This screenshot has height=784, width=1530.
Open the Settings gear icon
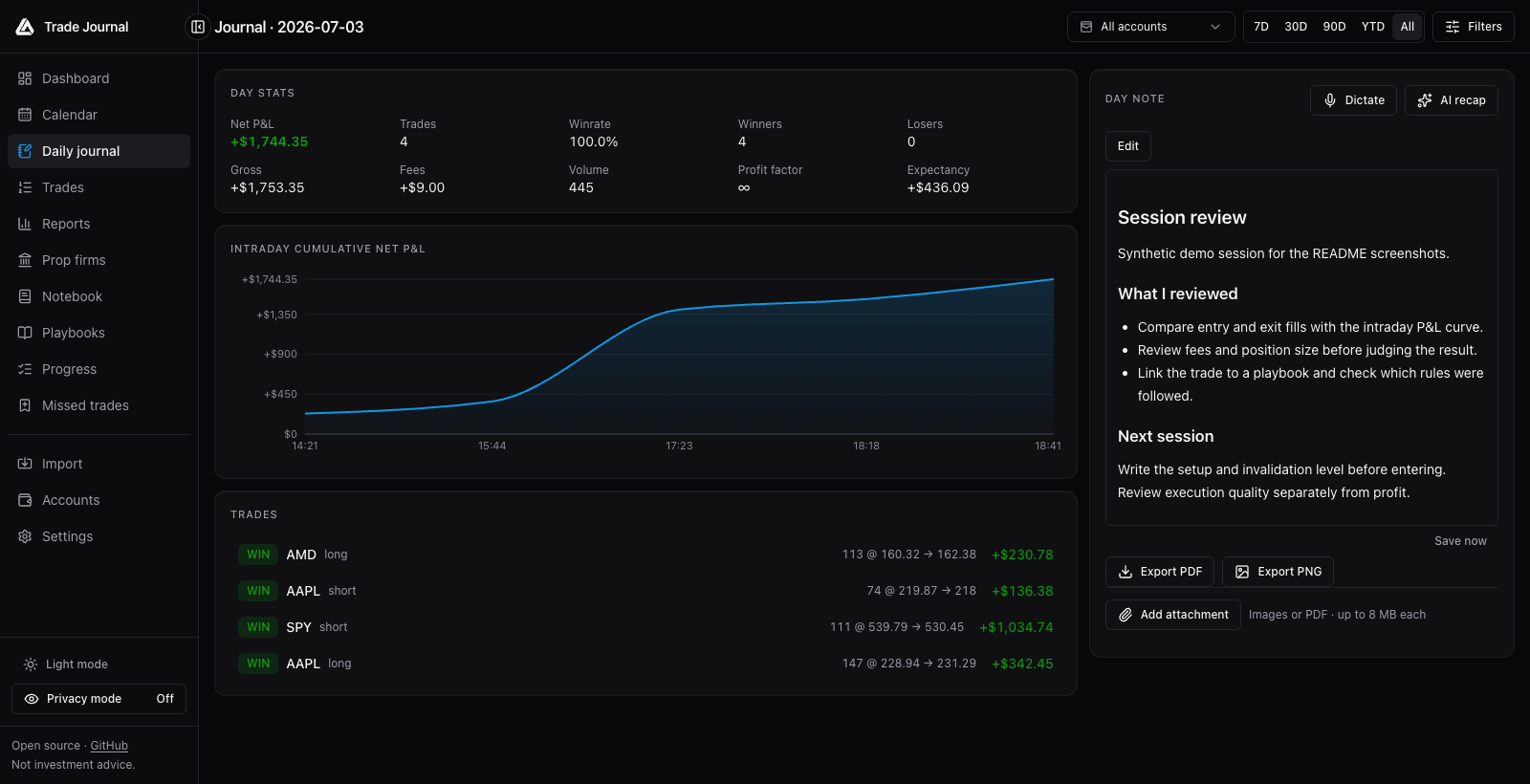point(25,536)
